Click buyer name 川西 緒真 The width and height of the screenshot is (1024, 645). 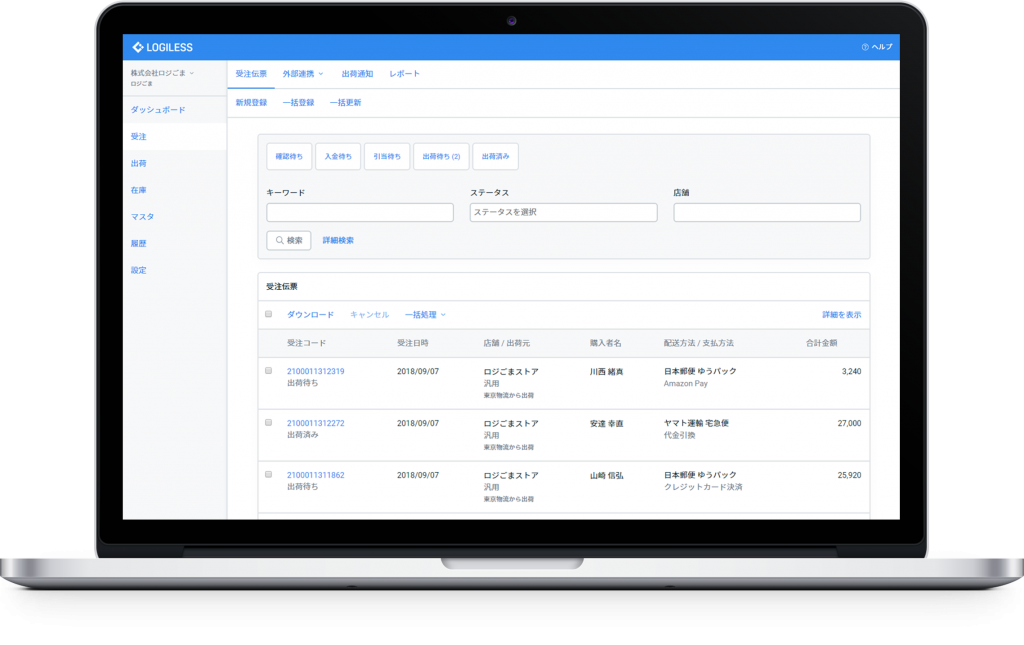[607, 371]
